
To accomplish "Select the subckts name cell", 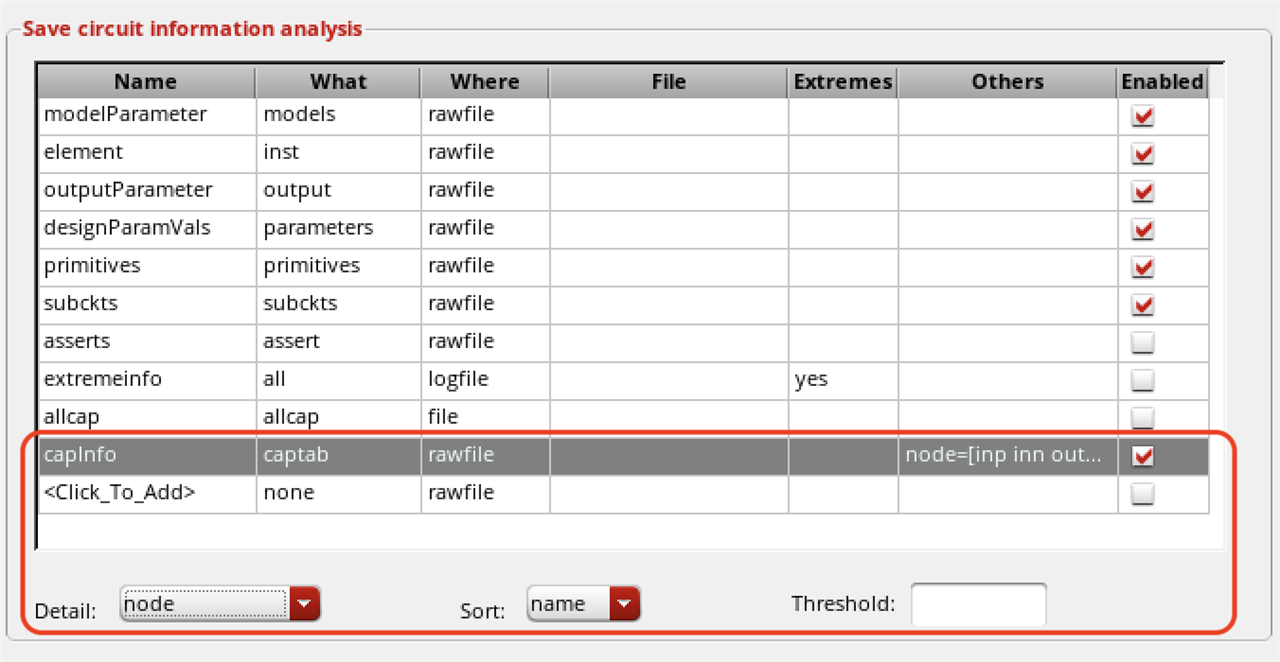I will pyautogui.click(x=147, y=304).
